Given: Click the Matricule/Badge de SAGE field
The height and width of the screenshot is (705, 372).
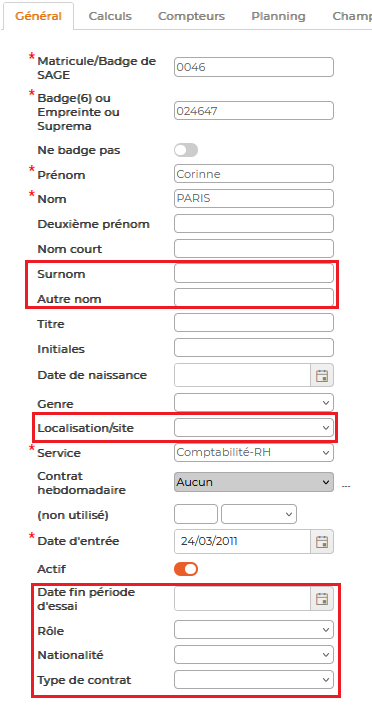Looking at the screenshot, I should point(254,67).
